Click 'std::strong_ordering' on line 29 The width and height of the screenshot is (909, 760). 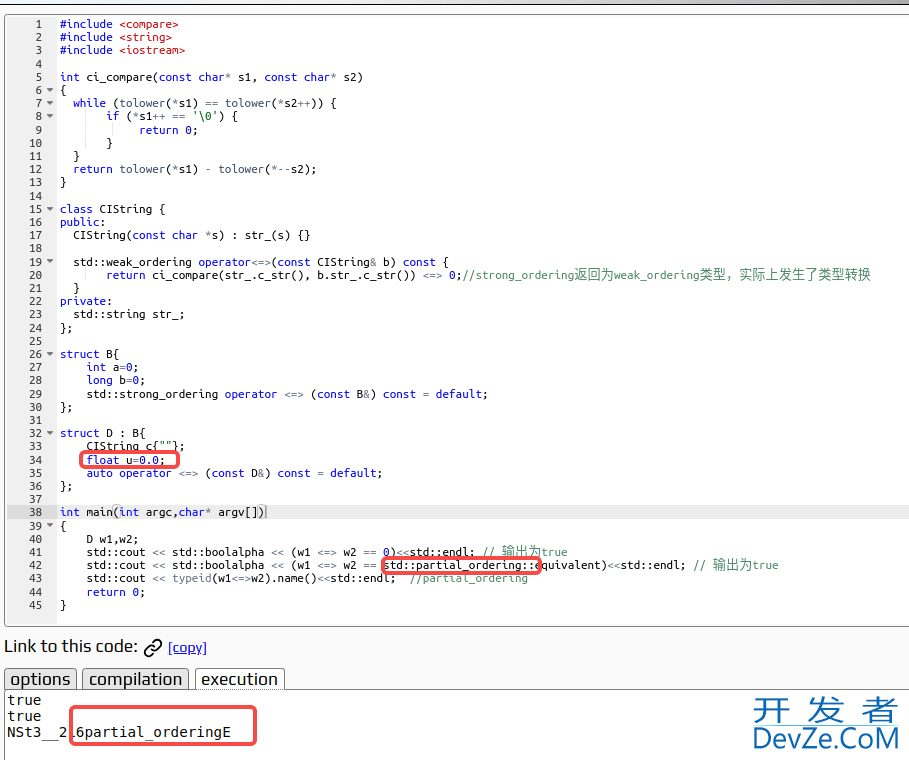152,394
